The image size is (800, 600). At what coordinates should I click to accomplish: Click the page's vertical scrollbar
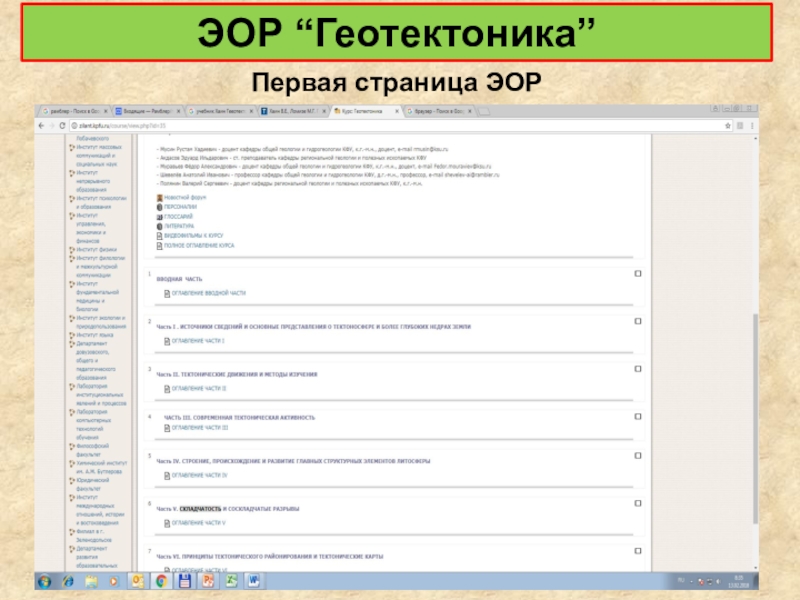click(x=755, y=300)
